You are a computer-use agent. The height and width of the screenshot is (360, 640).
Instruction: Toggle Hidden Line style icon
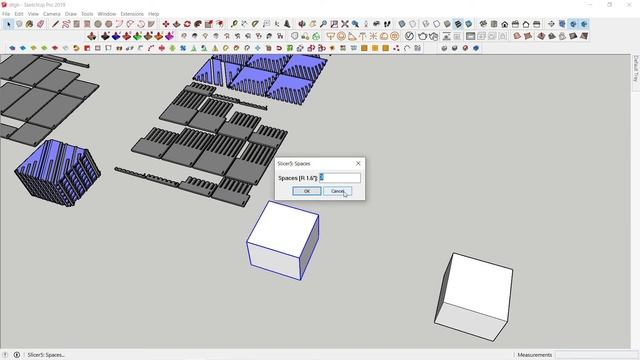click(437, 24)
